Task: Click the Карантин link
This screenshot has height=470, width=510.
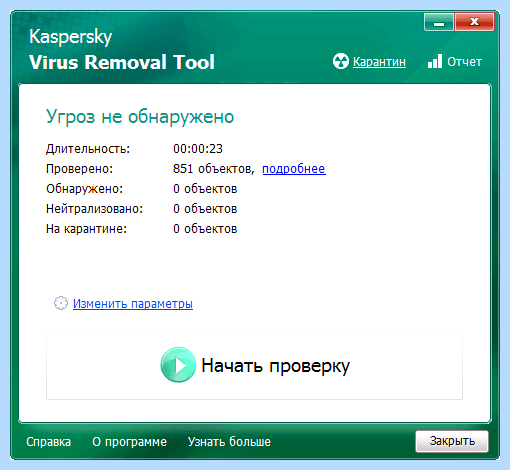Action: pyautogui.click(x=379, y=62)
